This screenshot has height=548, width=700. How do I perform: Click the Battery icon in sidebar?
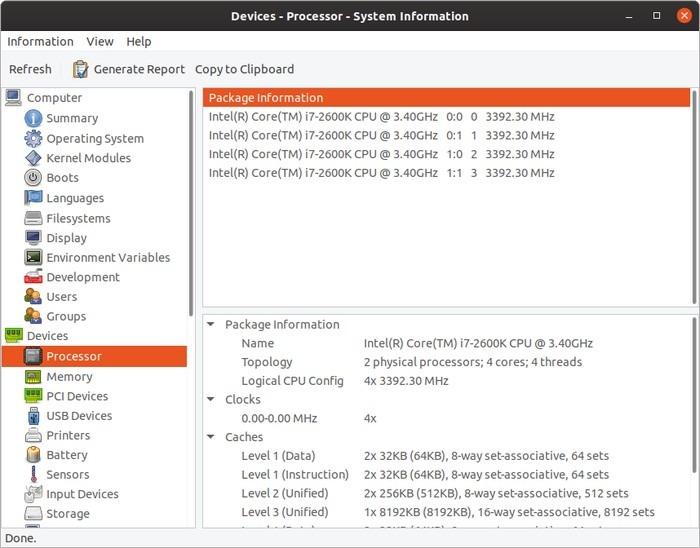pyautogui.click(x=33, y=455)
